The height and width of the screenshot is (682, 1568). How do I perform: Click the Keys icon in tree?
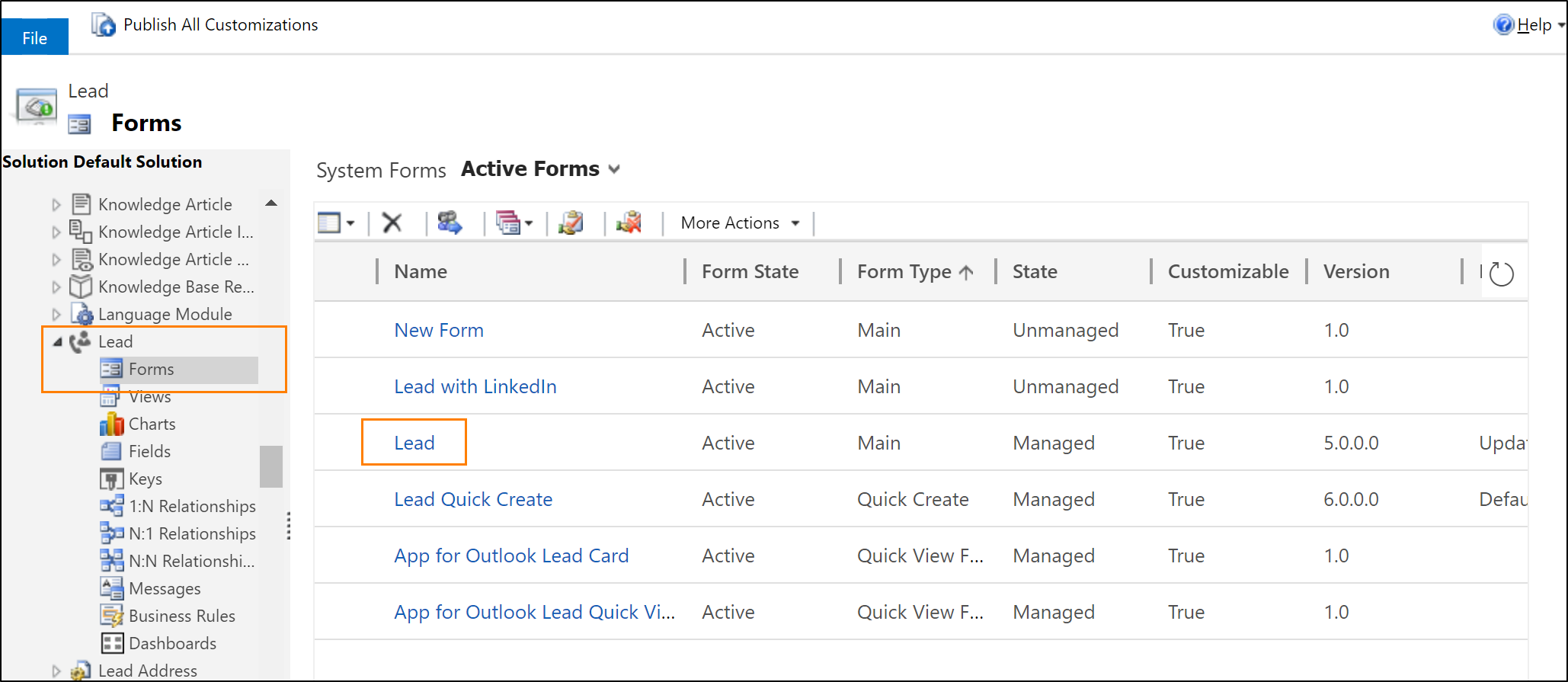coord(112,479)
